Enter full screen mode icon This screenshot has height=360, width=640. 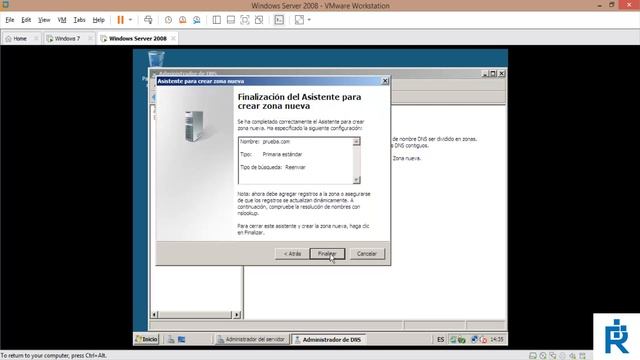pos(244,20)
